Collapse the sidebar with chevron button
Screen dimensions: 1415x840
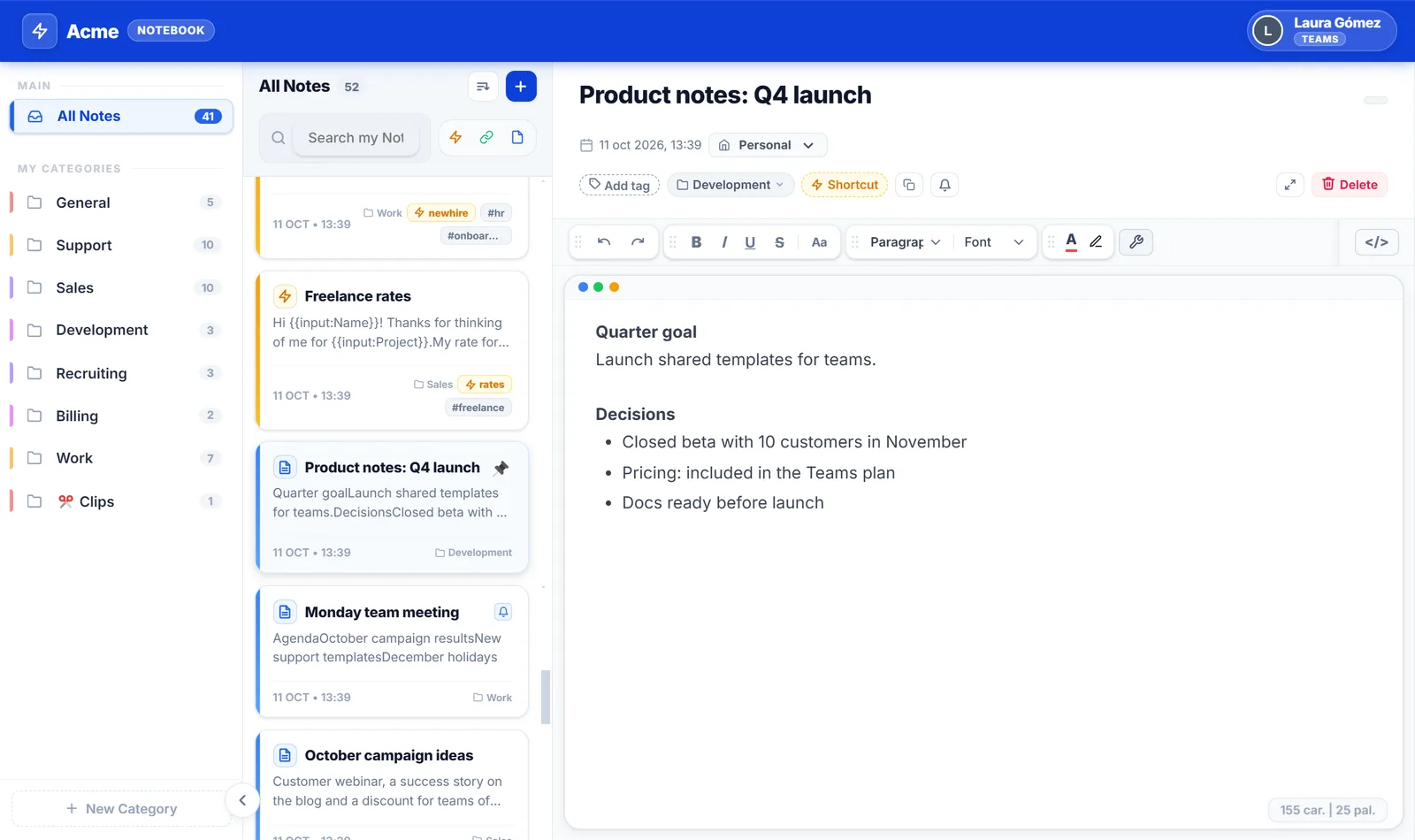(242, 800)
